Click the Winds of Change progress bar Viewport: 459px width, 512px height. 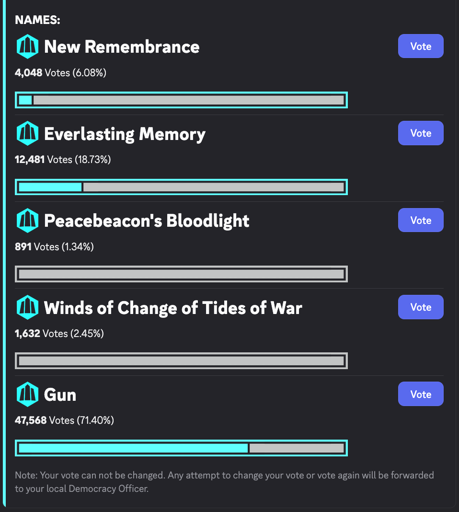181,361
